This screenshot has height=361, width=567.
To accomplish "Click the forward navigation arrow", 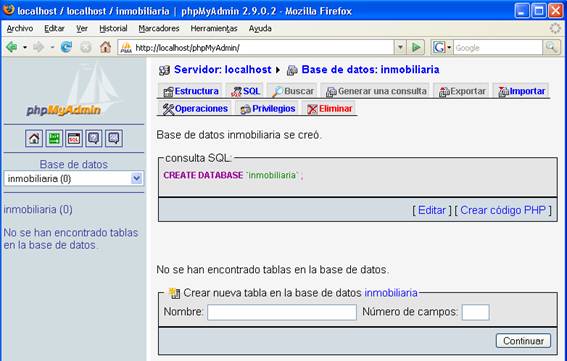I will click(x=38, y=47).
